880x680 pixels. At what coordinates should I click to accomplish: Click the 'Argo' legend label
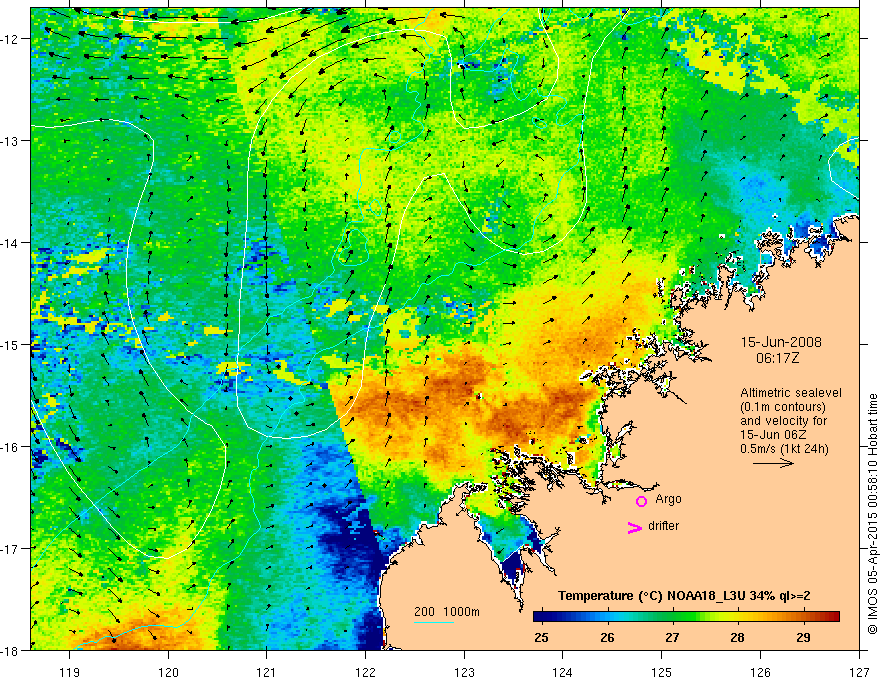[x=668, y=499]
